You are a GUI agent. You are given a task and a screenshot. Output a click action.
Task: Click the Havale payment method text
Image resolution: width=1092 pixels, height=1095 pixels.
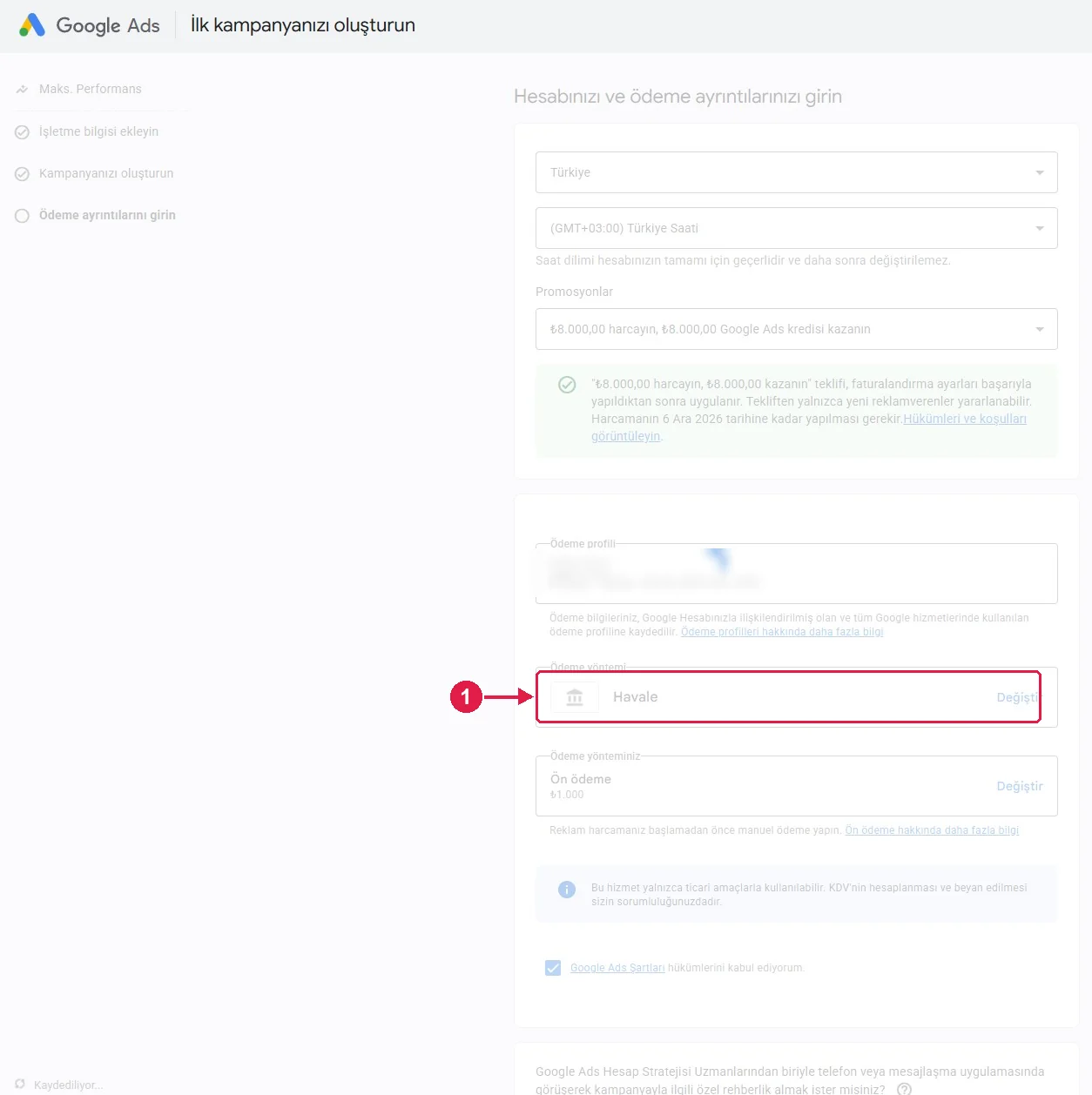[636, 697]
